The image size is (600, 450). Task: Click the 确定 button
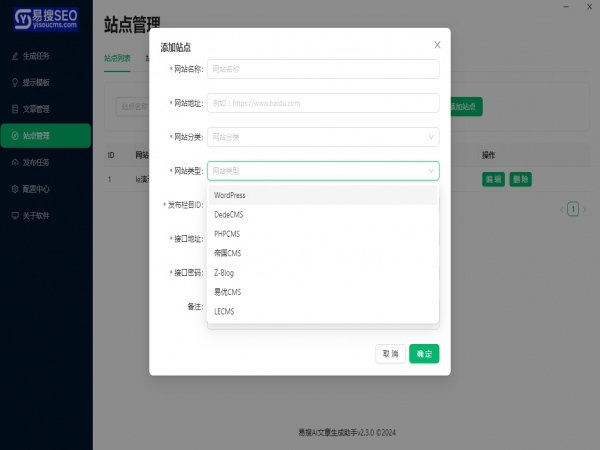pyautogui.click(x=424, y=354)
